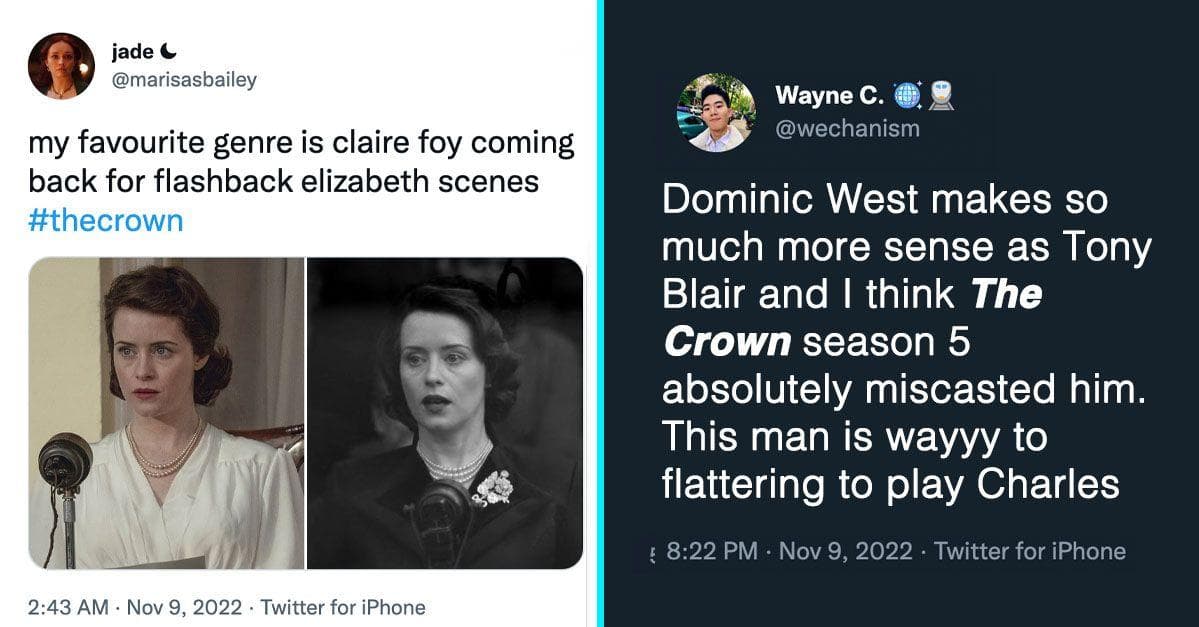Click Twitter for iPhone in jade's tweet
Viewport: 1199px width, 627px height.
[343, 607]
